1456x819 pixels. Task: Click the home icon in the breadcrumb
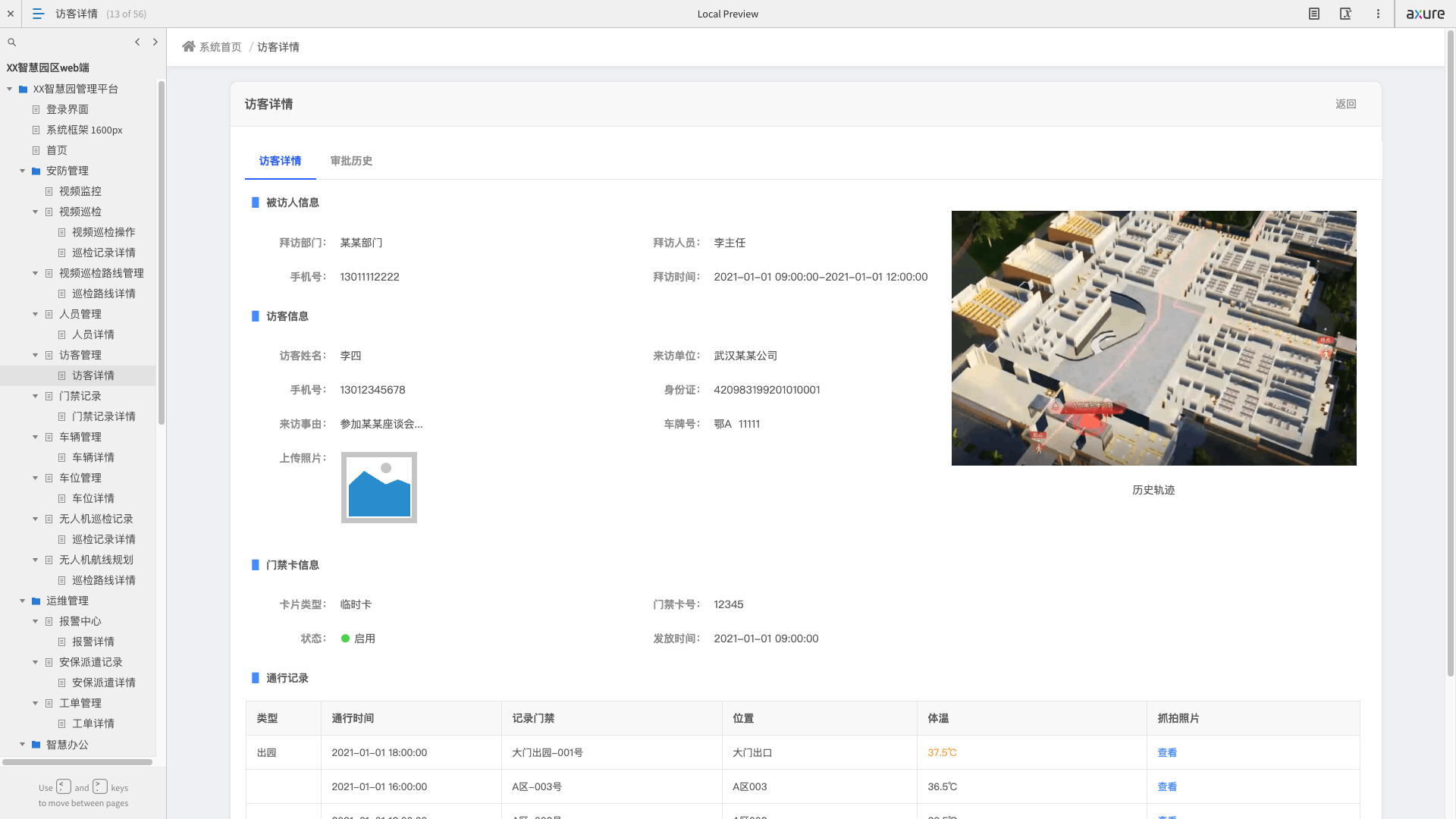[x=189, y=46]
